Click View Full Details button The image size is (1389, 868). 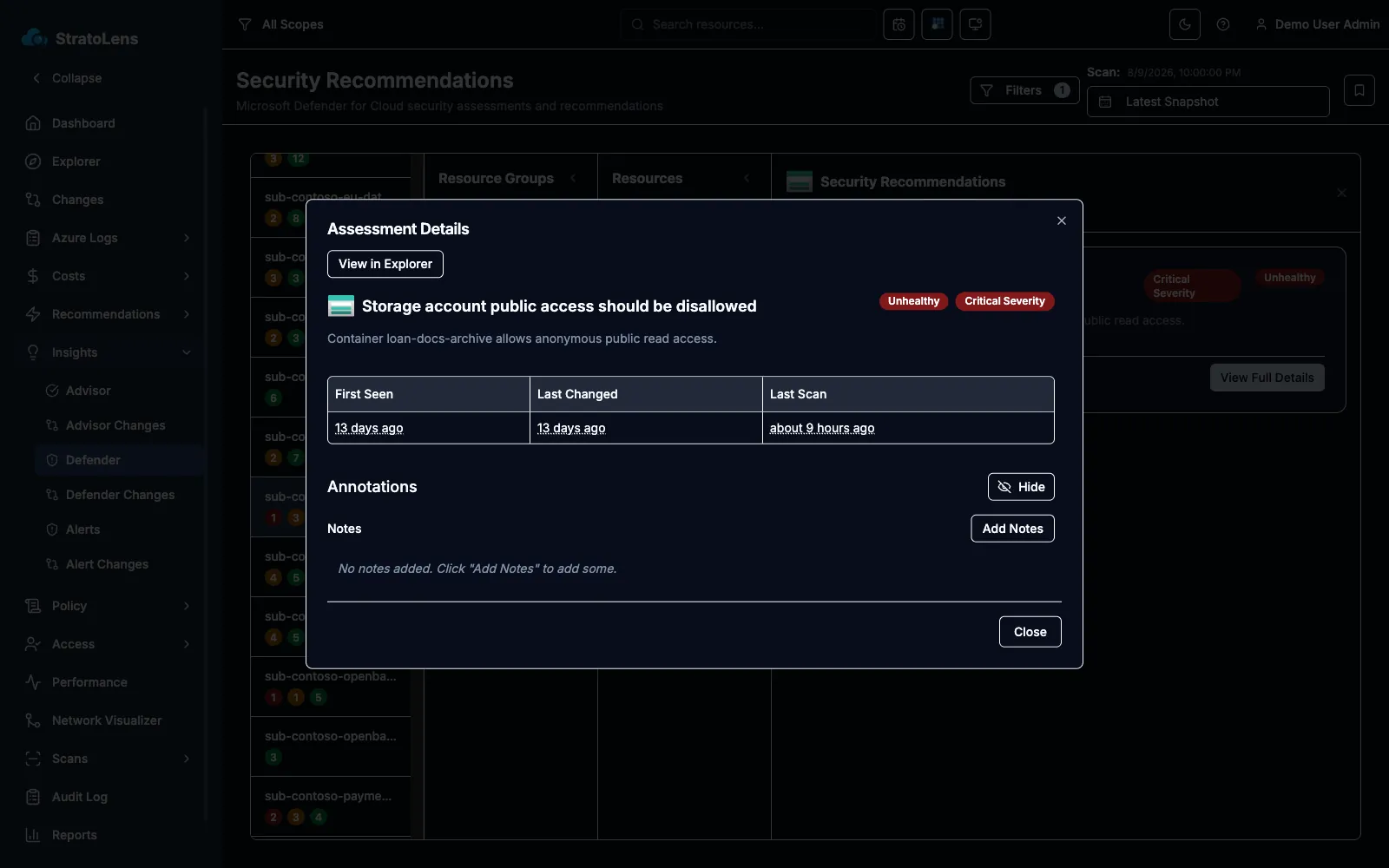1267,378
